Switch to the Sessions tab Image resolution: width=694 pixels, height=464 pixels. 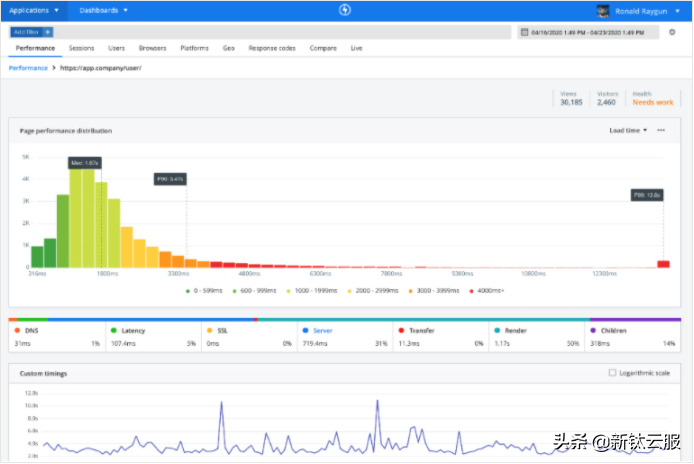(81, 48)
